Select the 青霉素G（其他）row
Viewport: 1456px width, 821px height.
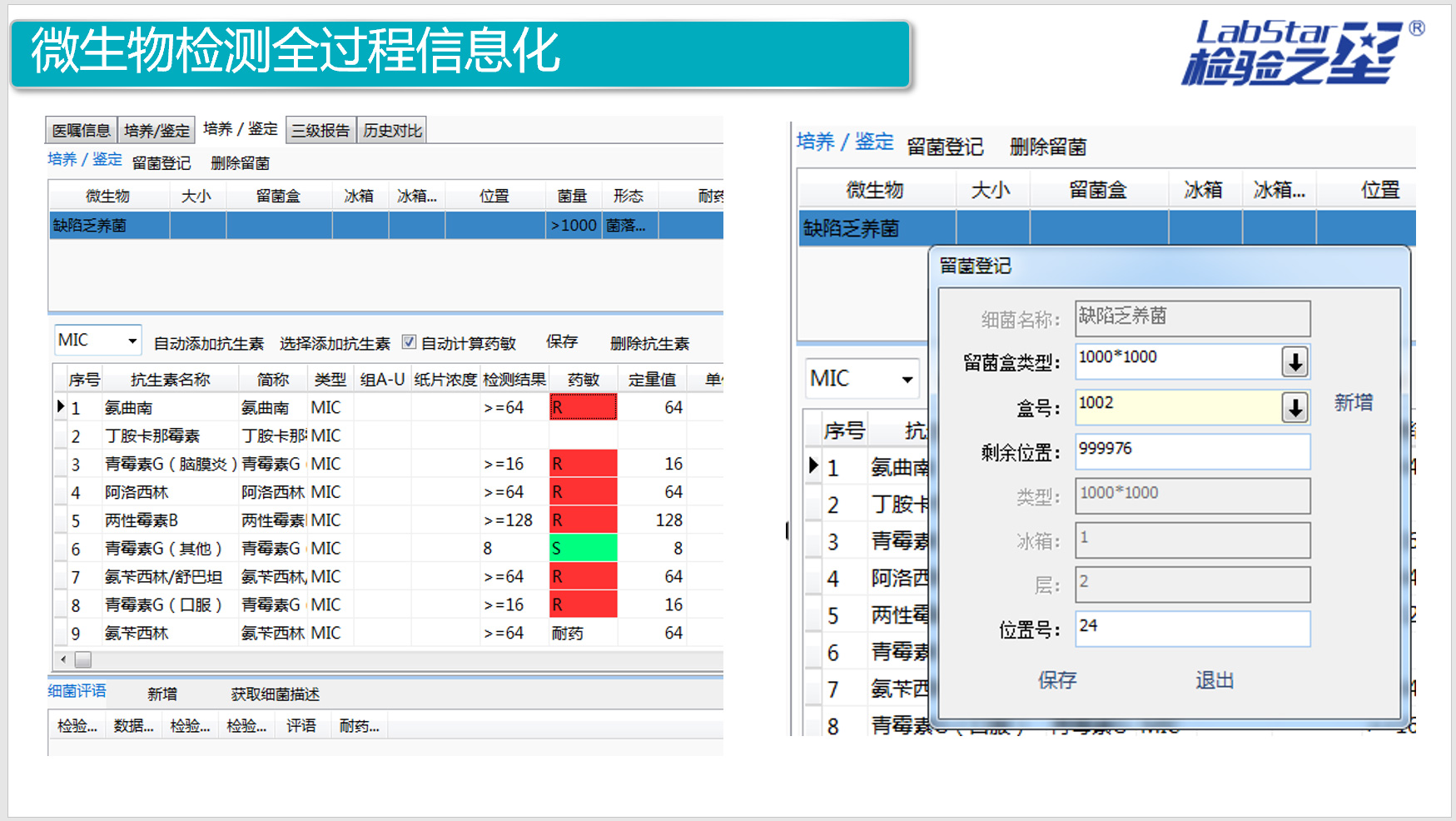tap(388, 548)
